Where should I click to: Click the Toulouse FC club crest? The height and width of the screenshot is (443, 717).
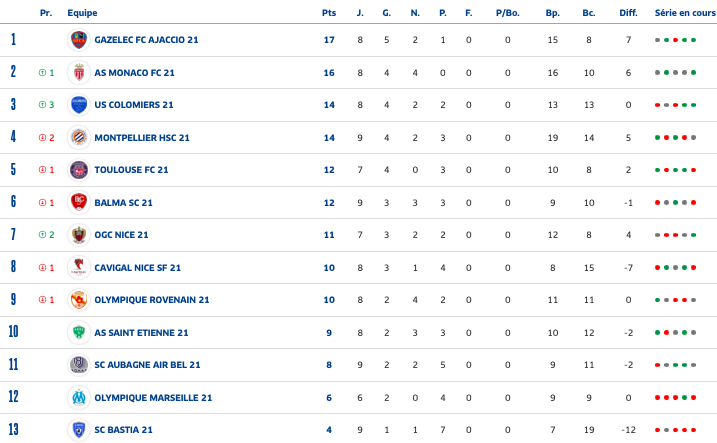[79, 170]
